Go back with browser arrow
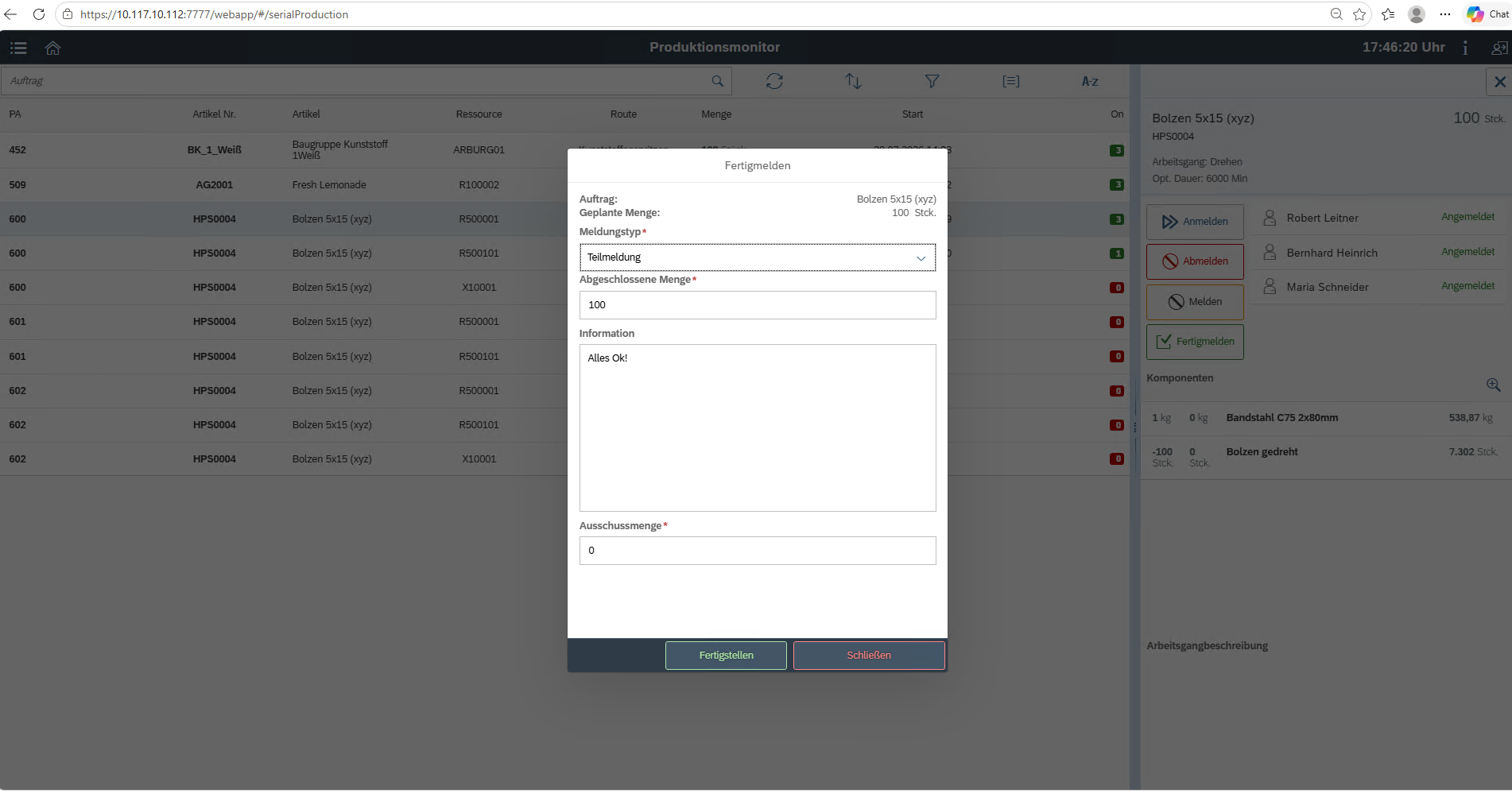Viewport: 1512px width, 793px height. [x=10, y=14]
